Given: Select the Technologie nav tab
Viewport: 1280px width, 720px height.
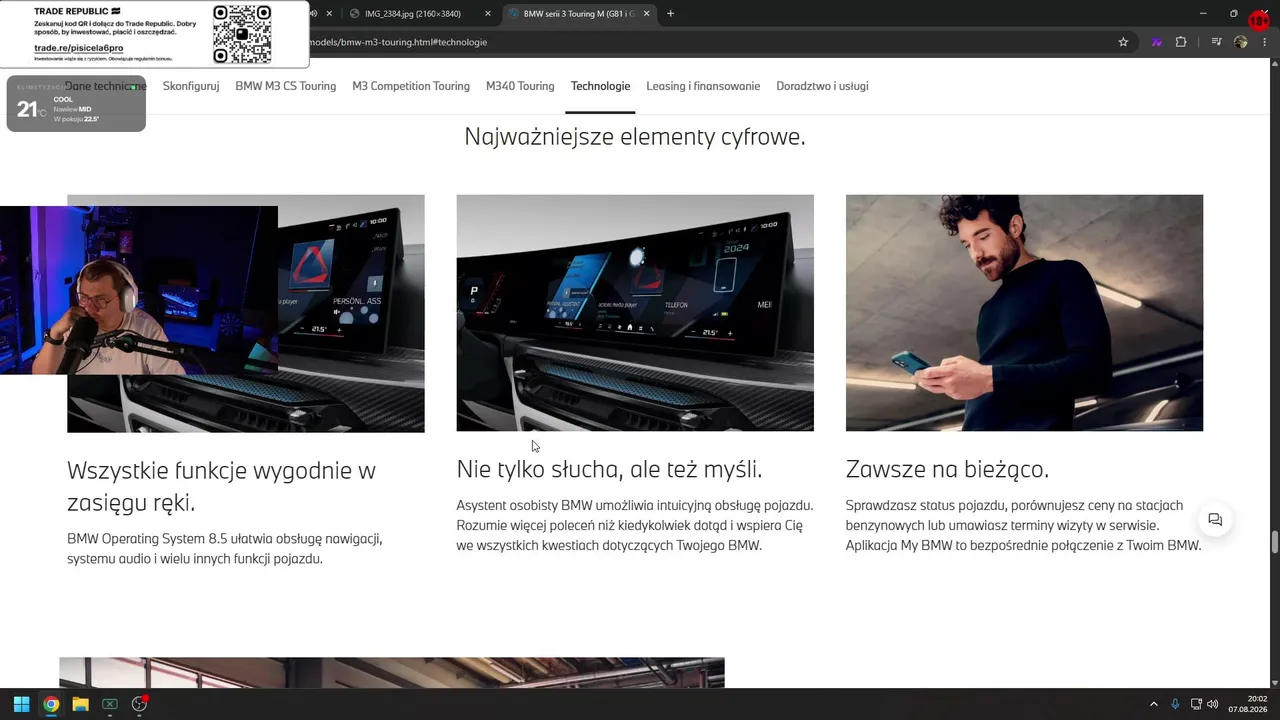Looking at the screenshot, I should click(x=600, y=86).
